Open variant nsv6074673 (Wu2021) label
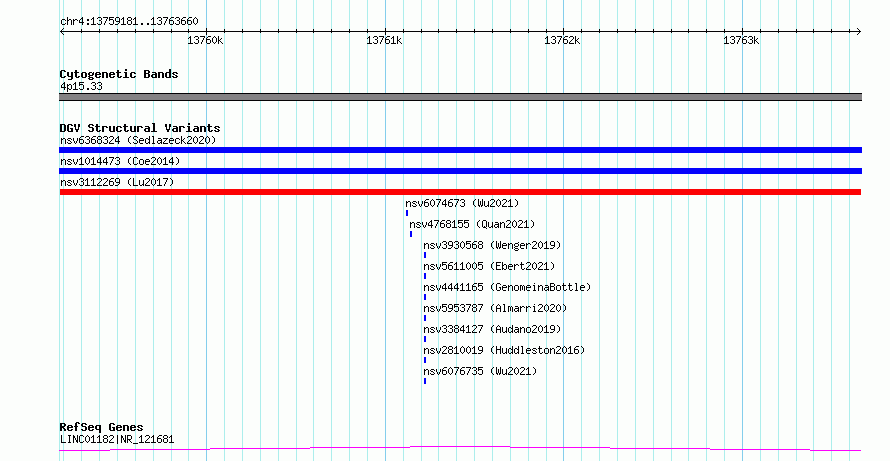Screen dimensions: 890x461 462,203
